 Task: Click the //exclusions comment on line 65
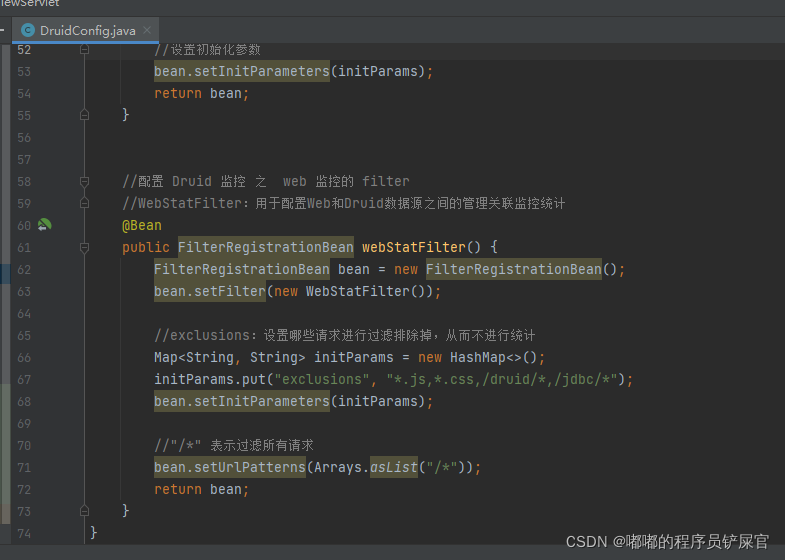[344, 335]
